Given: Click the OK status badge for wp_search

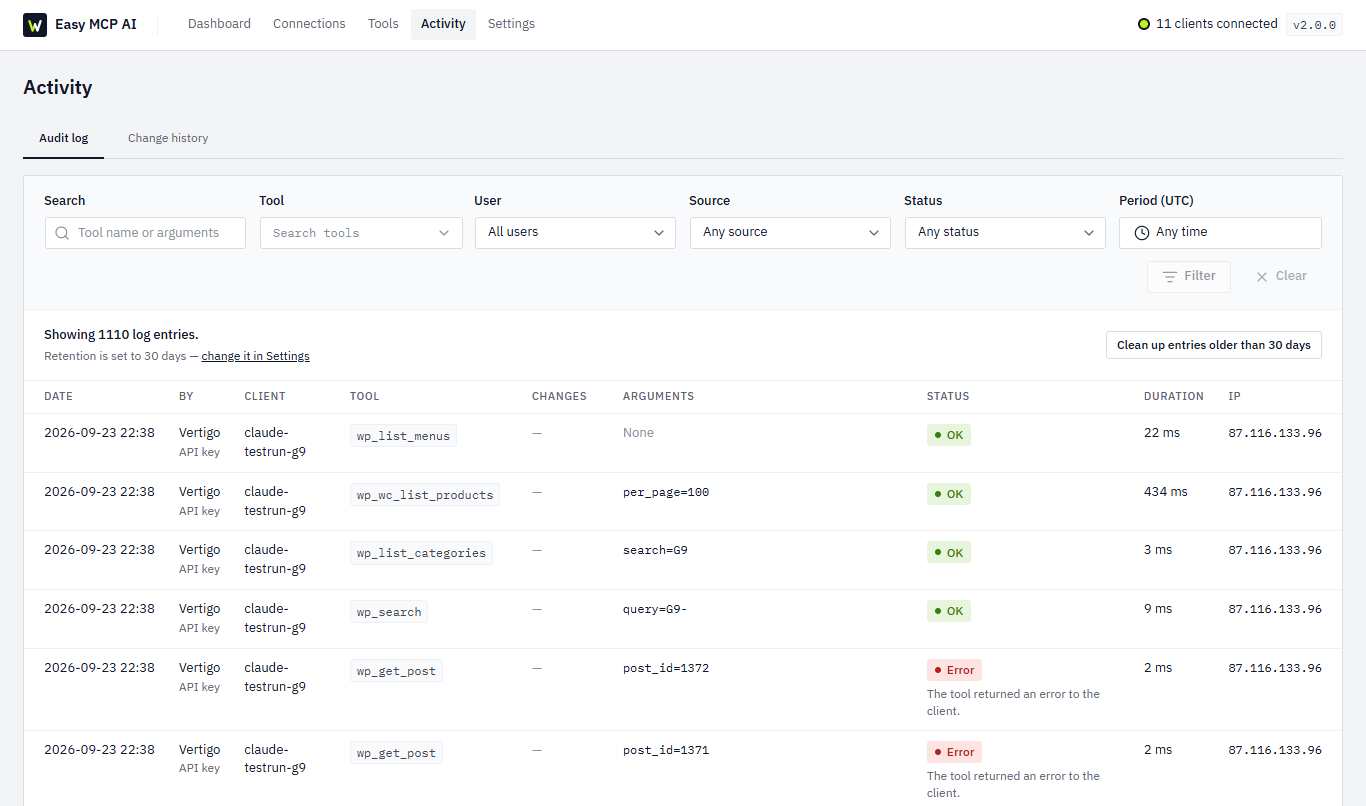Looking at the screenshot, I should 949,611.
